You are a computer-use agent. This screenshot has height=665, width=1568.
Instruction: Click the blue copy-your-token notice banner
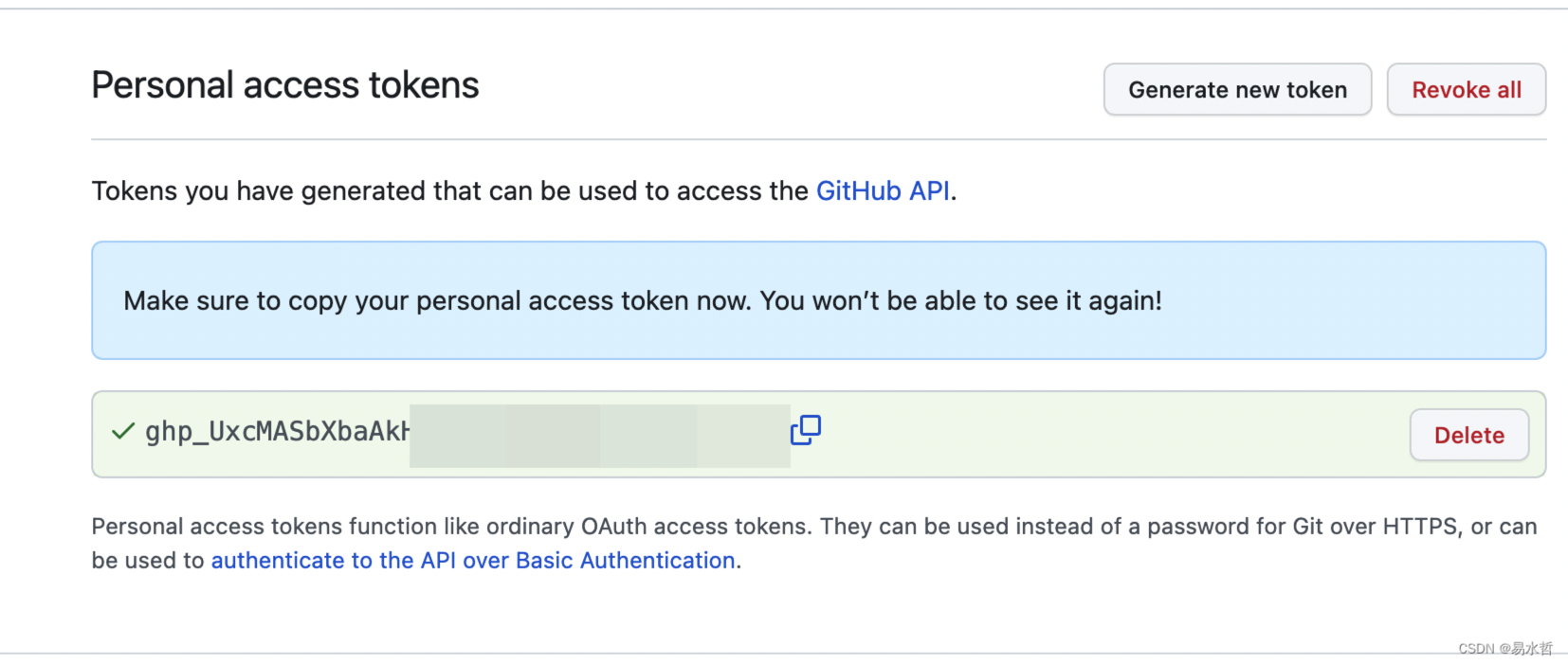pyautogui.click(x=819, y=300)
